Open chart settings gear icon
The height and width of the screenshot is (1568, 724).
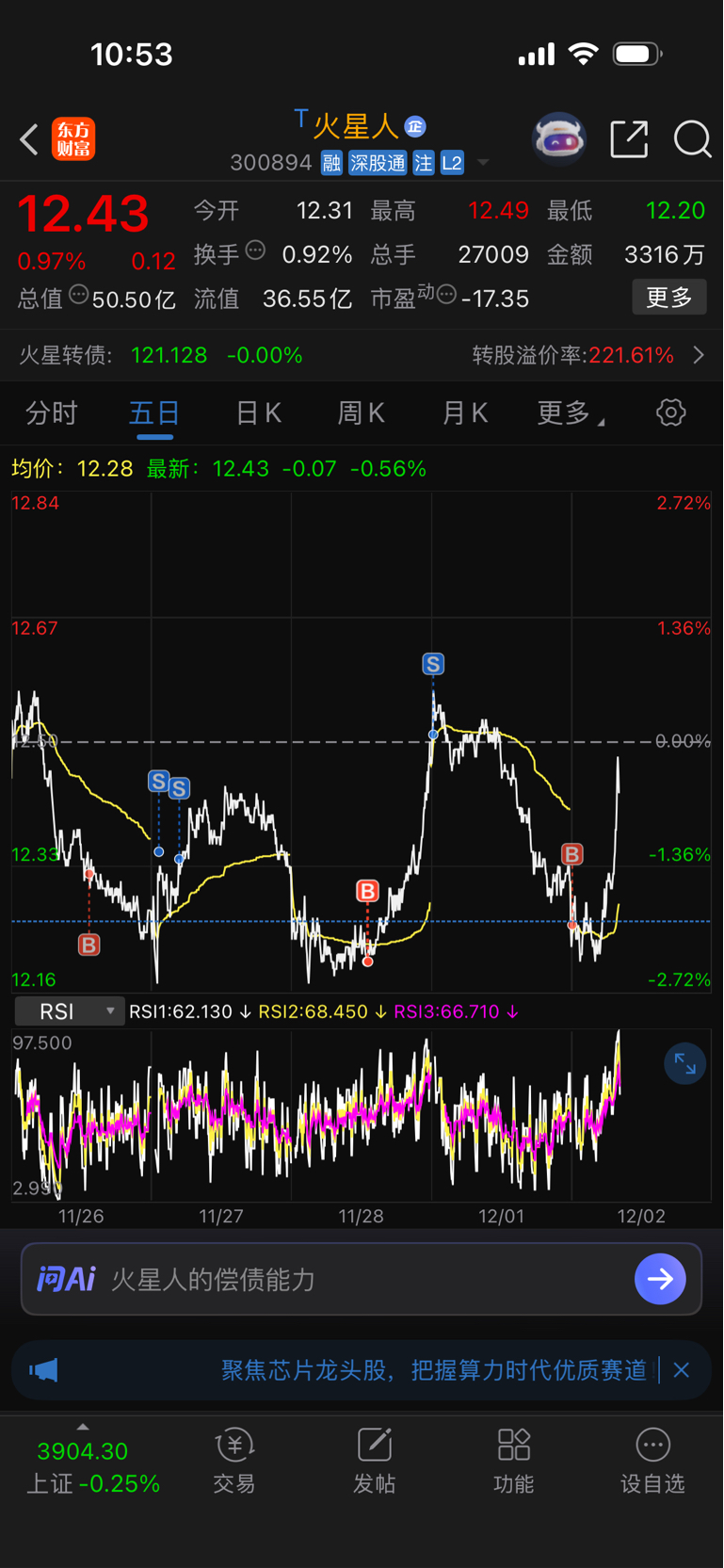671,412
